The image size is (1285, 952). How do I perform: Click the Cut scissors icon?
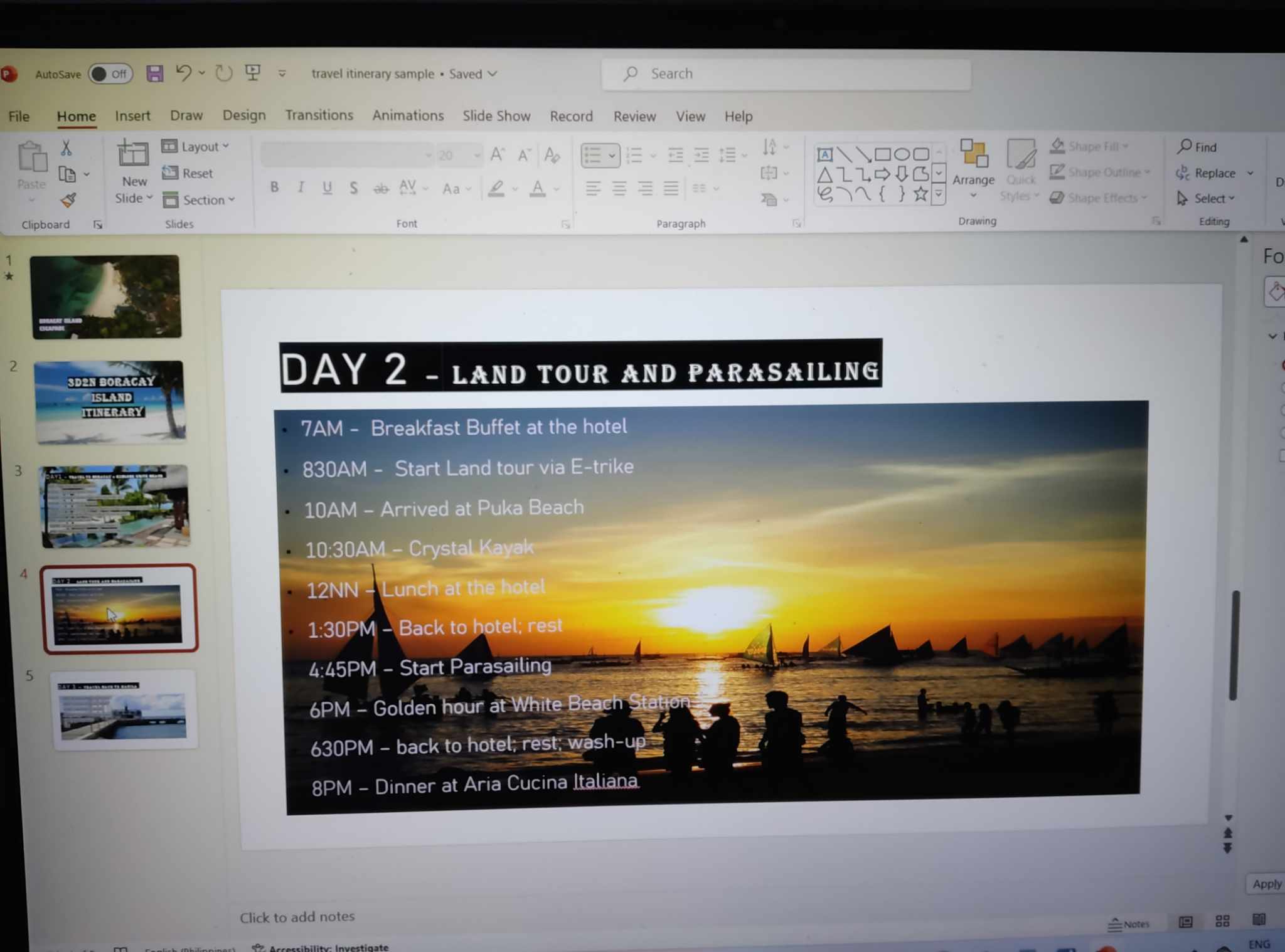pos(66,148)
